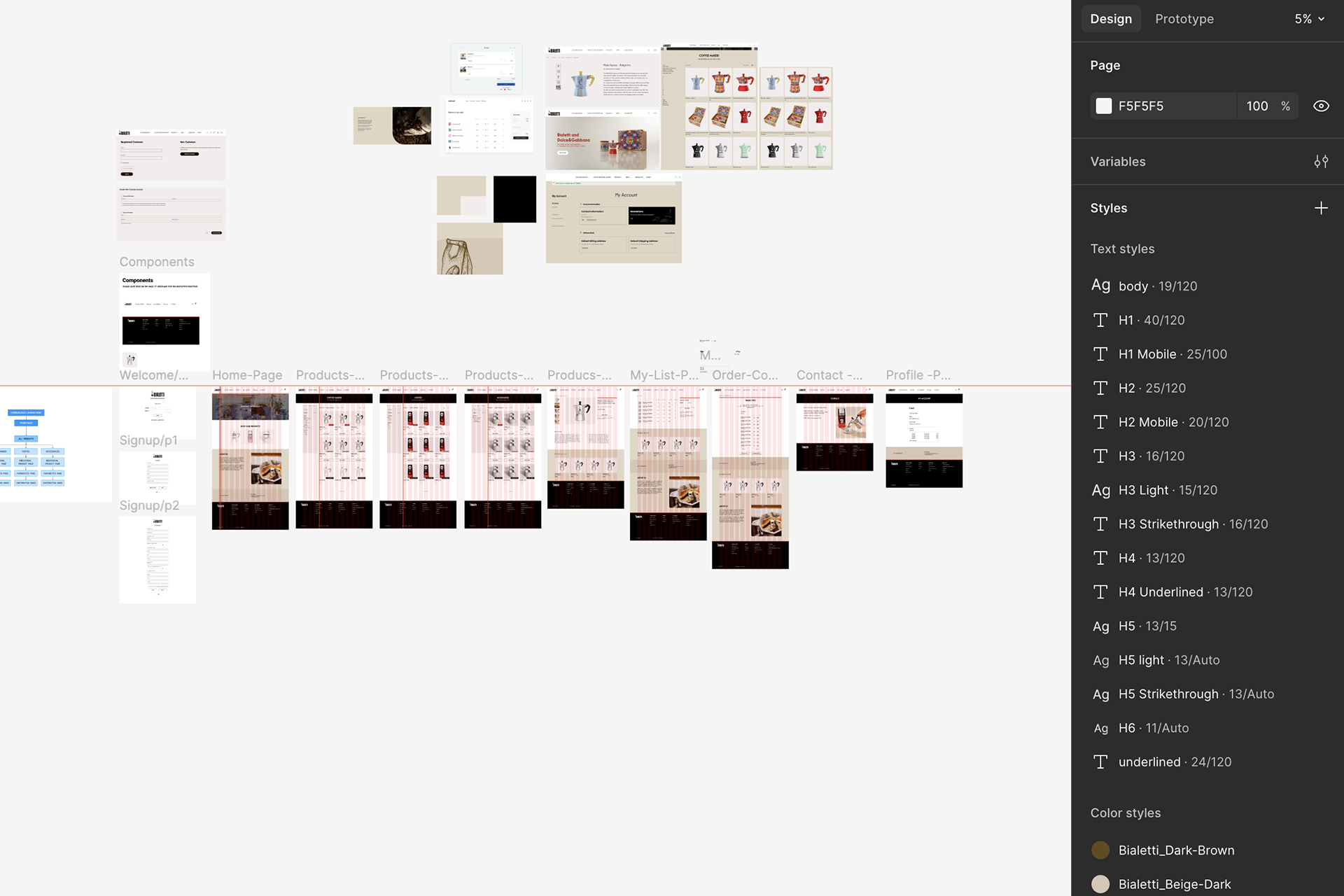Switch to the Prototype tab
The height and width of the screenshot is (896, 1344).
pyautogui.click(x=1184, y=19)
